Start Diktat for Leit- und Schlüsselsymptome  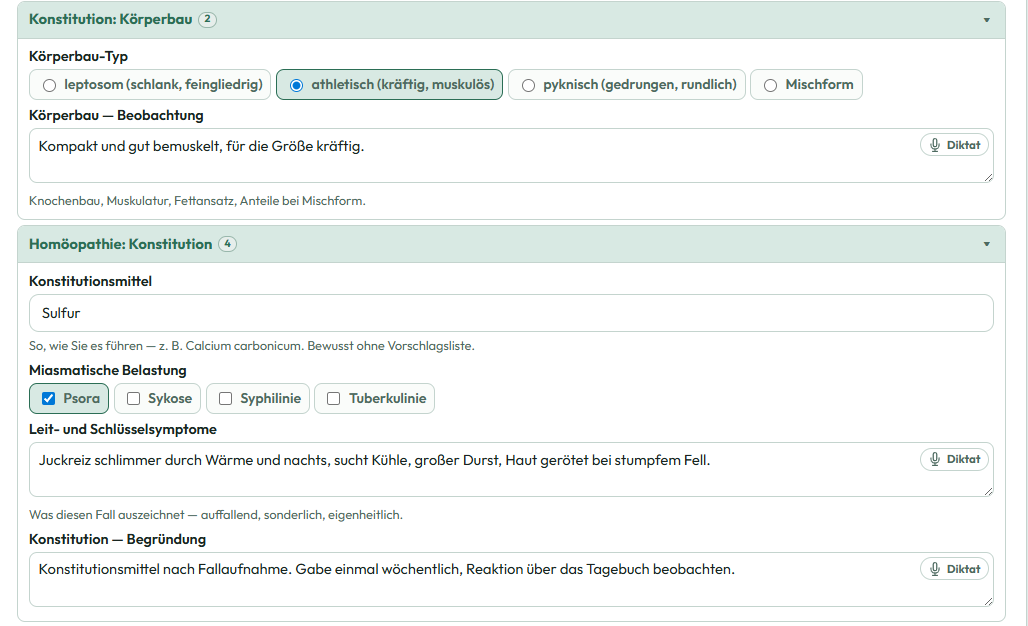955,459
